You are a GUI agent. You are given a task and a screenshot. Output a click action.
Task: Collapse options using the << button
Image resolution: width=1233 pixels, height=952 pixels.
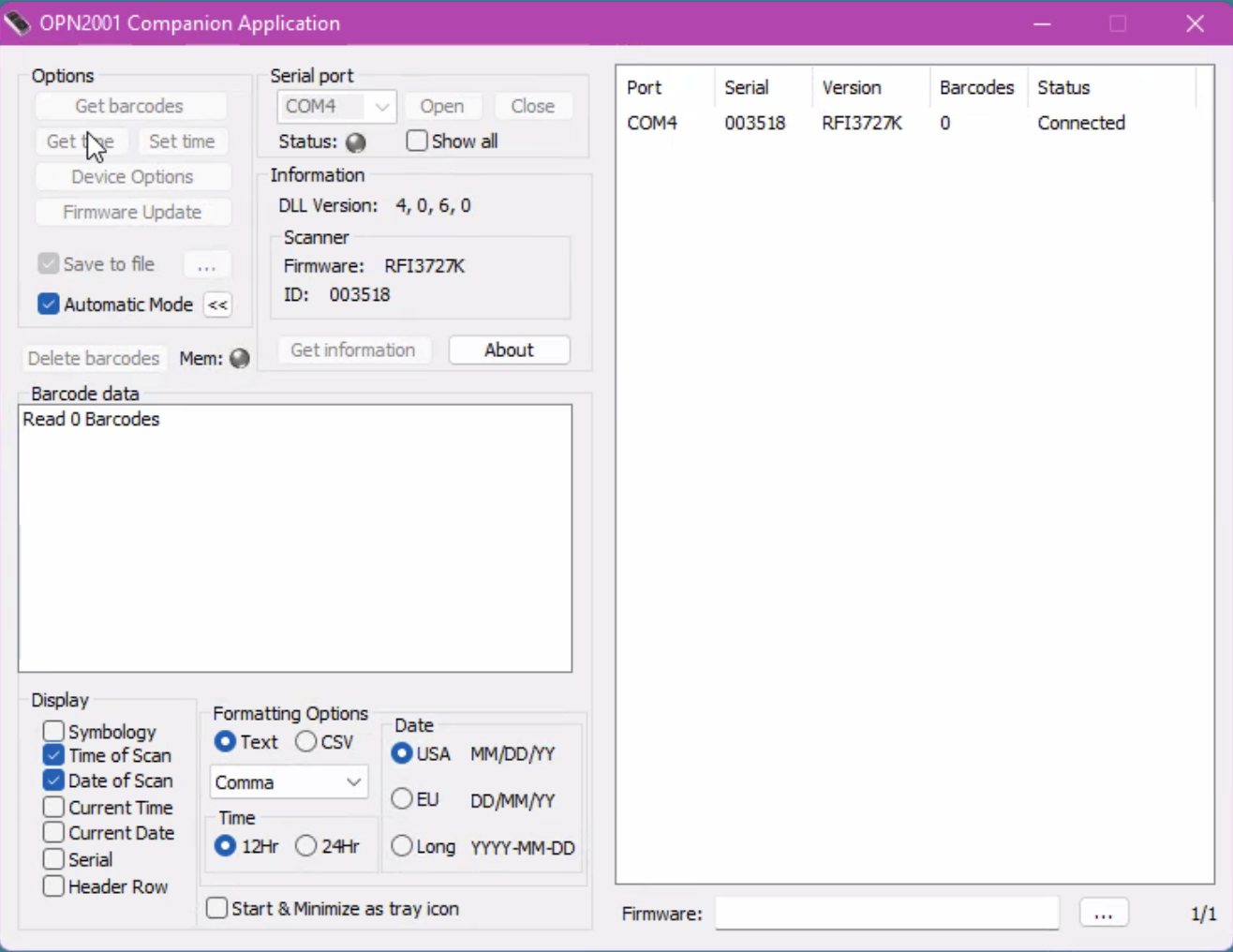(217, 305)
